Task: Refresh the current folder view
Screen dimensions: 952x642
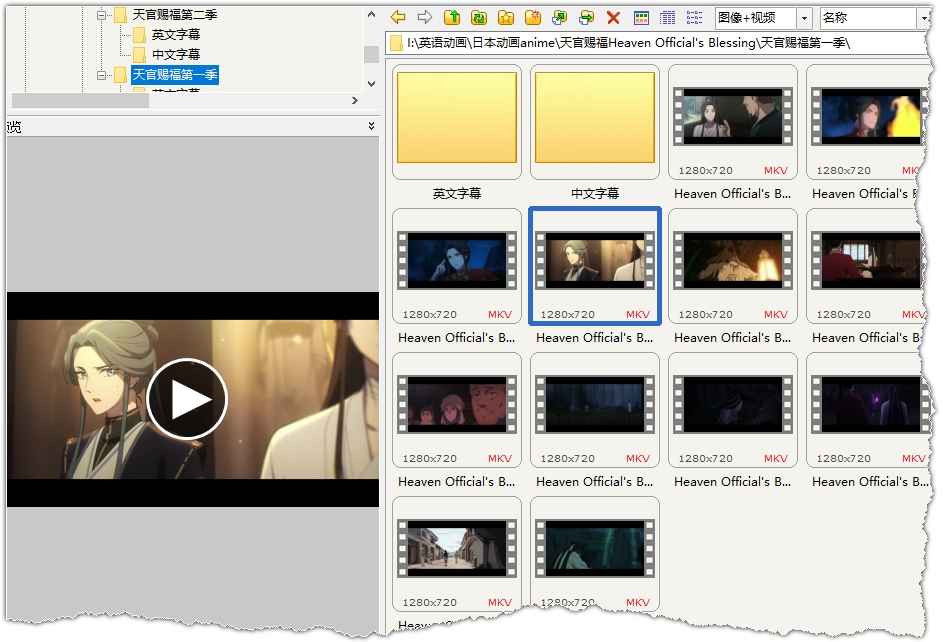Action: [479, 18]
